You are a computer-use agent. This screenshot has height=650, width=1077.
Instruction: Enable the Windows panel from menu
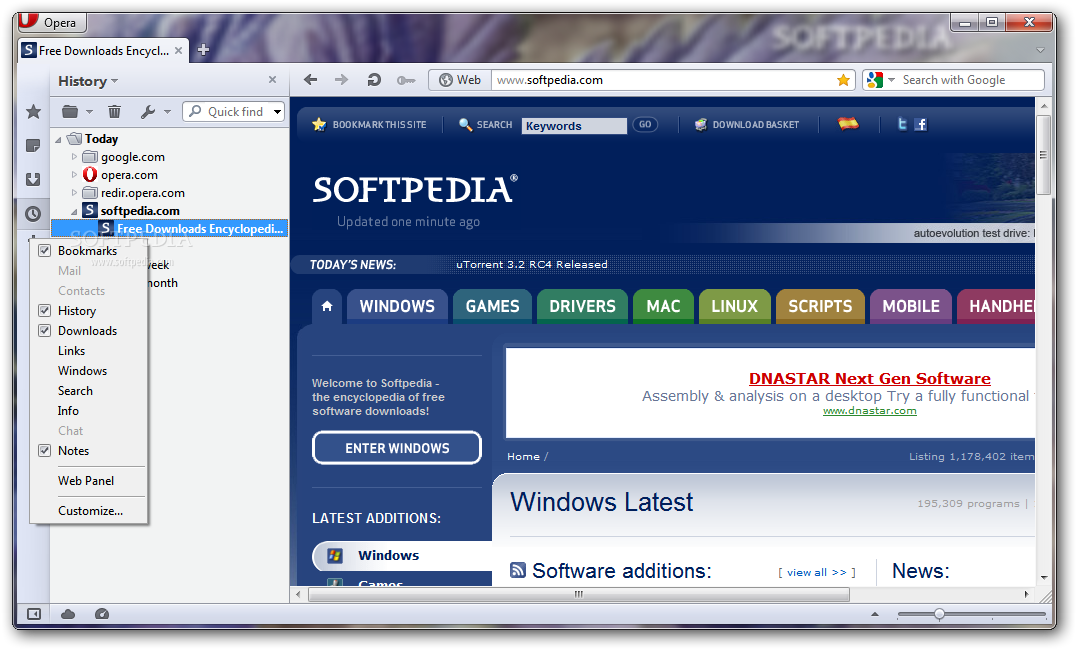pos(82,370)
